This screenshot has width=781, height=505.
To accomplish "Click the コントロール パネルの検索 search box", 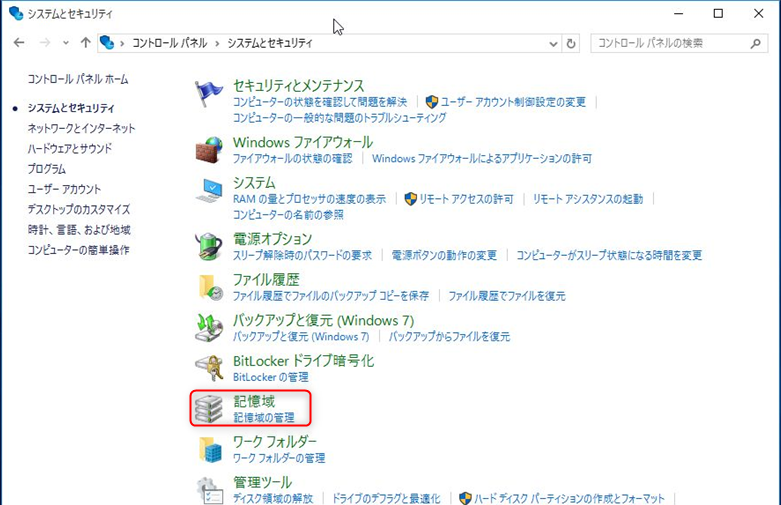I will pyautogui.click(x=670, y=44).
